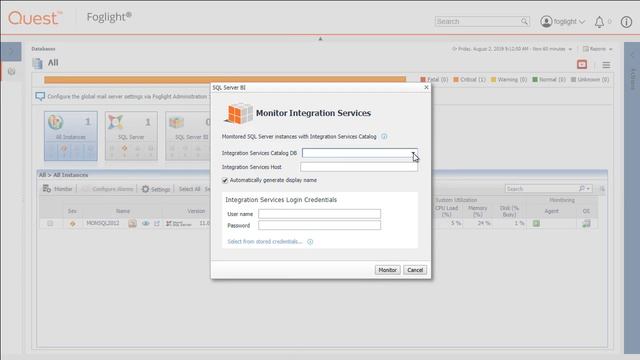640x360 pixels.
Task: Expand the left navigation panel arrow
Action: pos(11,51)
